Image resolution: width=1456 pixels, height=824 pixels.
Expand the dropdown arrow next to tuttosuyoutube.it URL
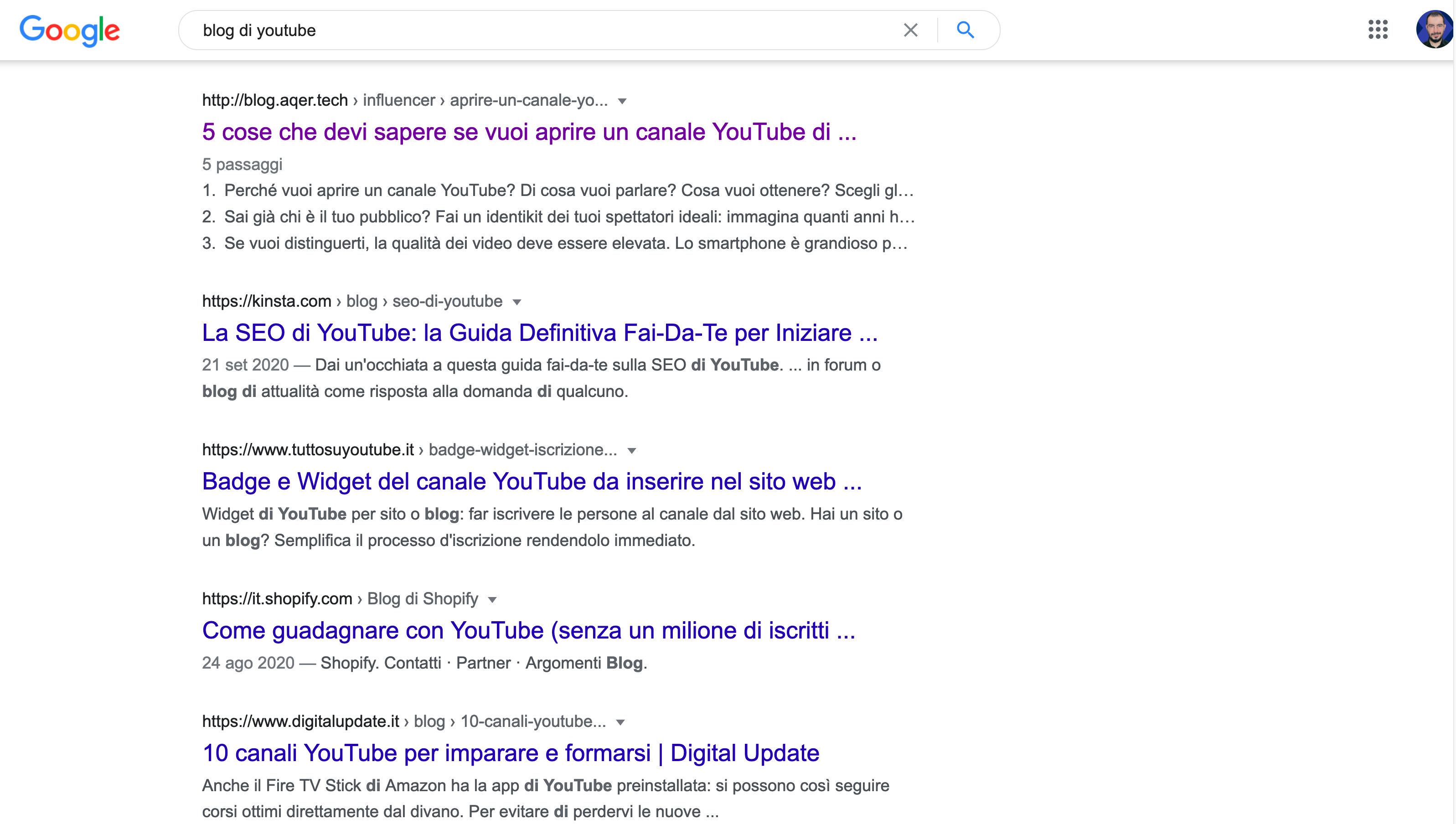click(631, 451)
